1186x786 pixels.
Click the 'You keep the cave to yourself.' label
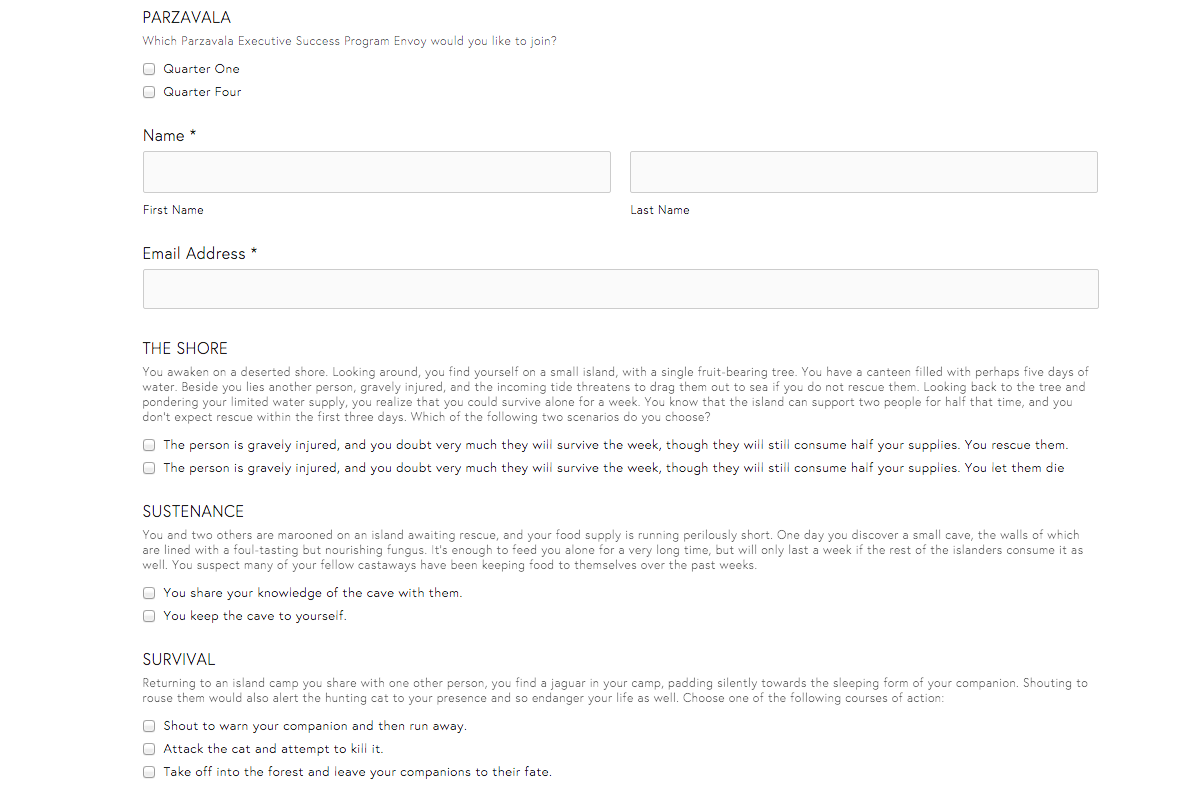[255, 616]
